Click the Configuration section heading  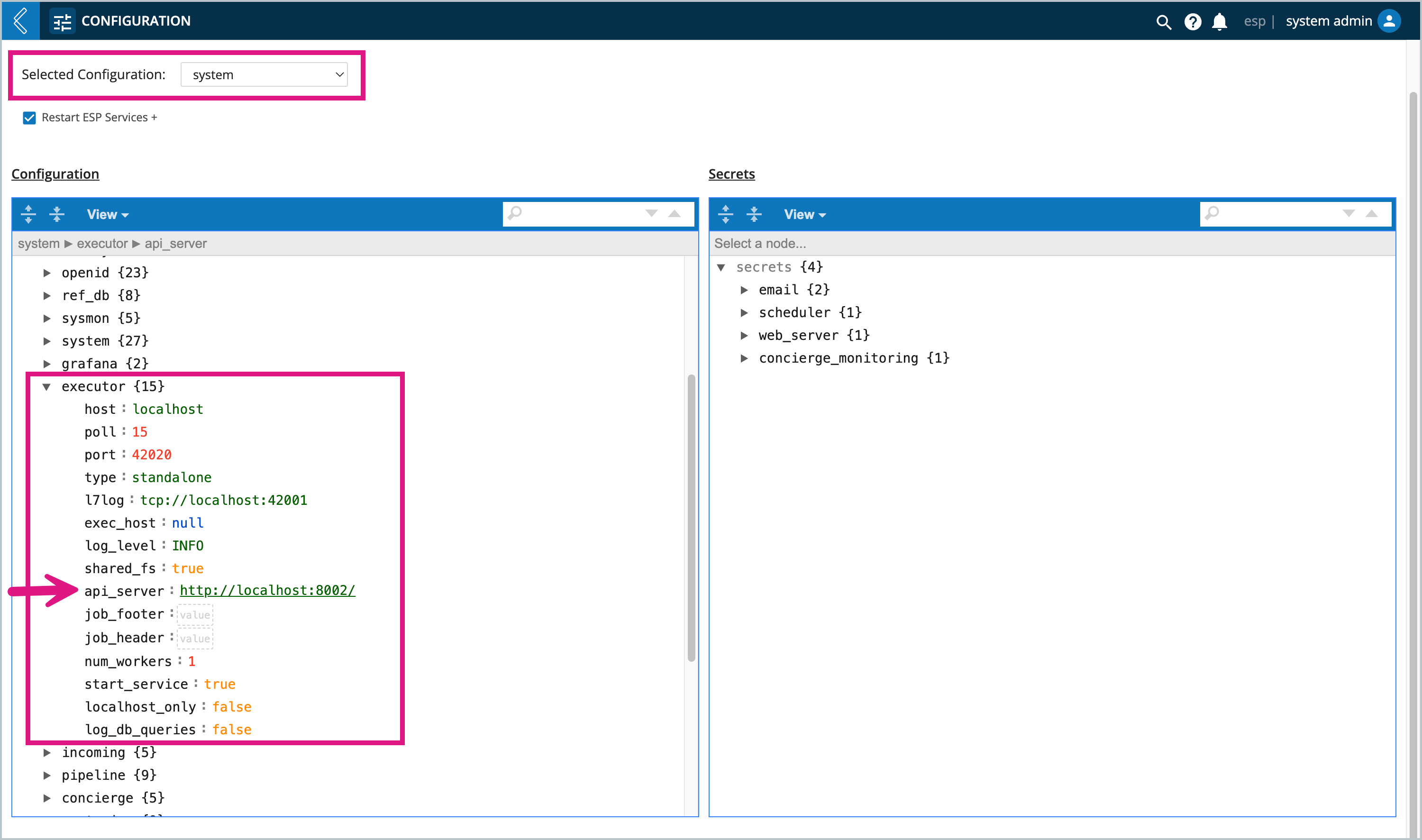point(55,174)
